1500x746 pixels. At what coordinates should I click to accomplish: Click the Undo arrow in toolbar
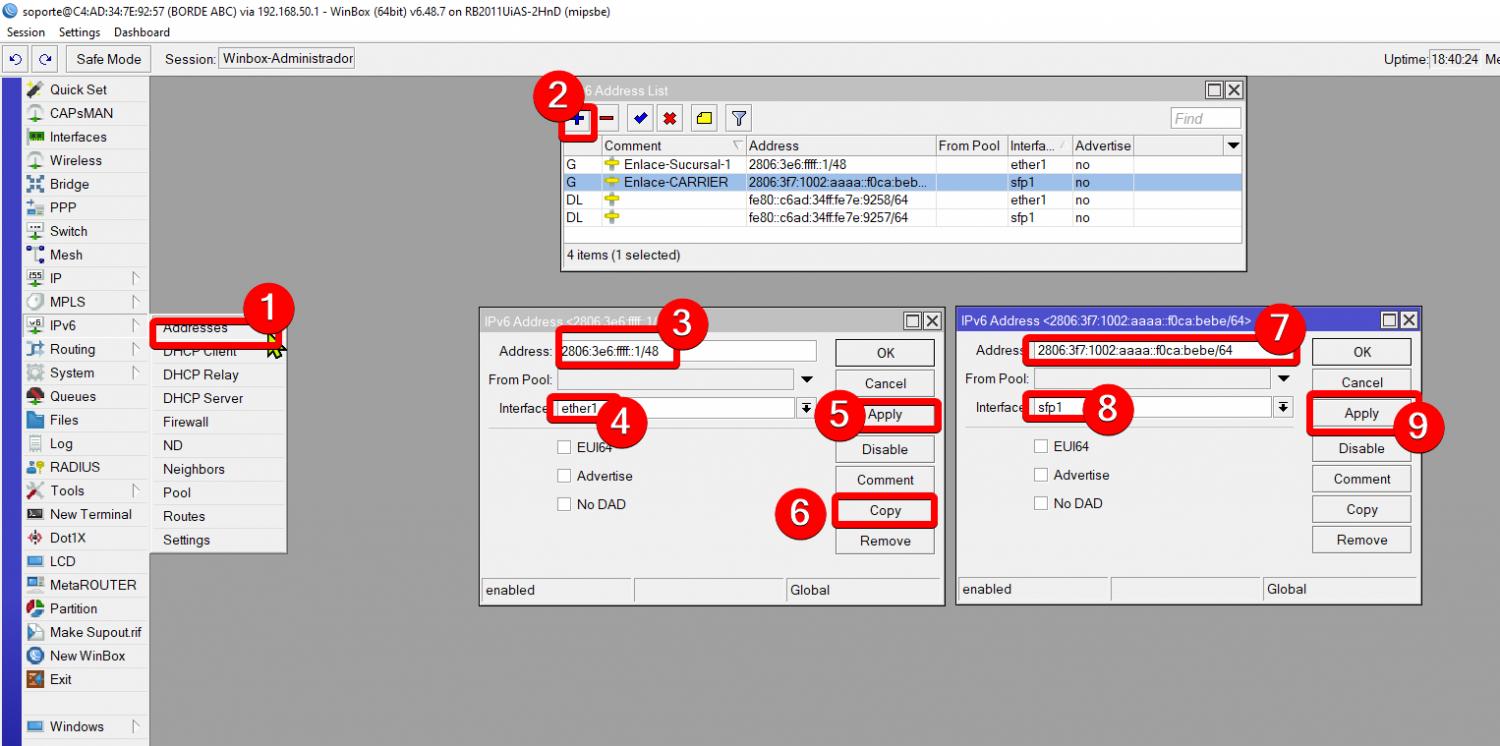click(x=15, y=59)
